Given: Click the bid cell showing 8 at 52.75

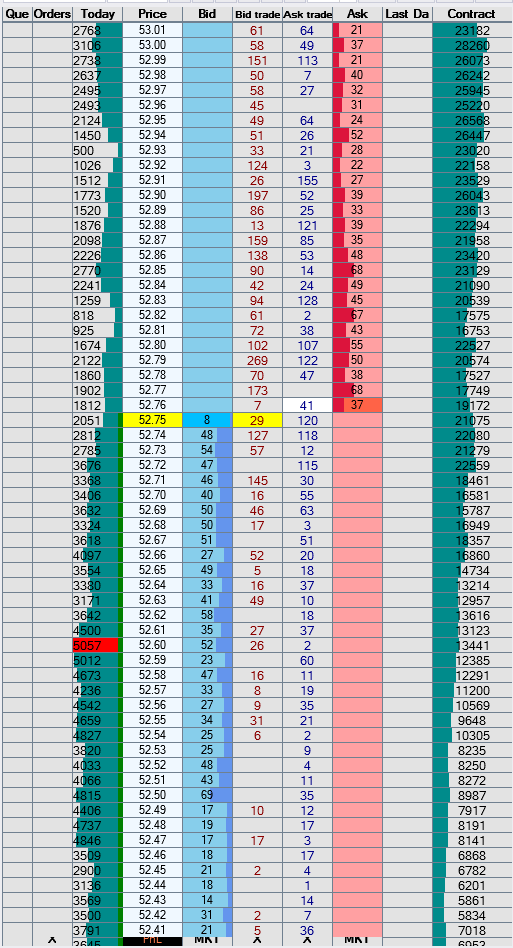Looking at the screenshot, I should click(x=207, y=420).
